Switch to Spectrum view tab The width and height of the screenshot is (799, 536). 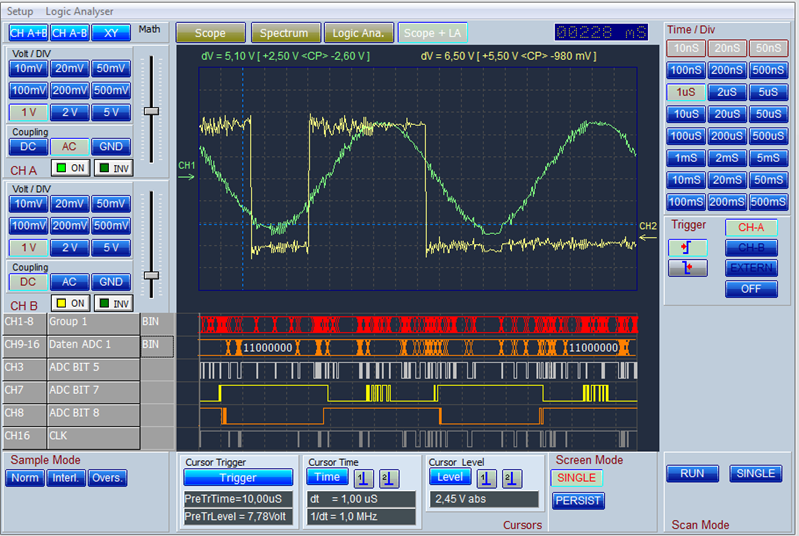[x=284, y=33]
